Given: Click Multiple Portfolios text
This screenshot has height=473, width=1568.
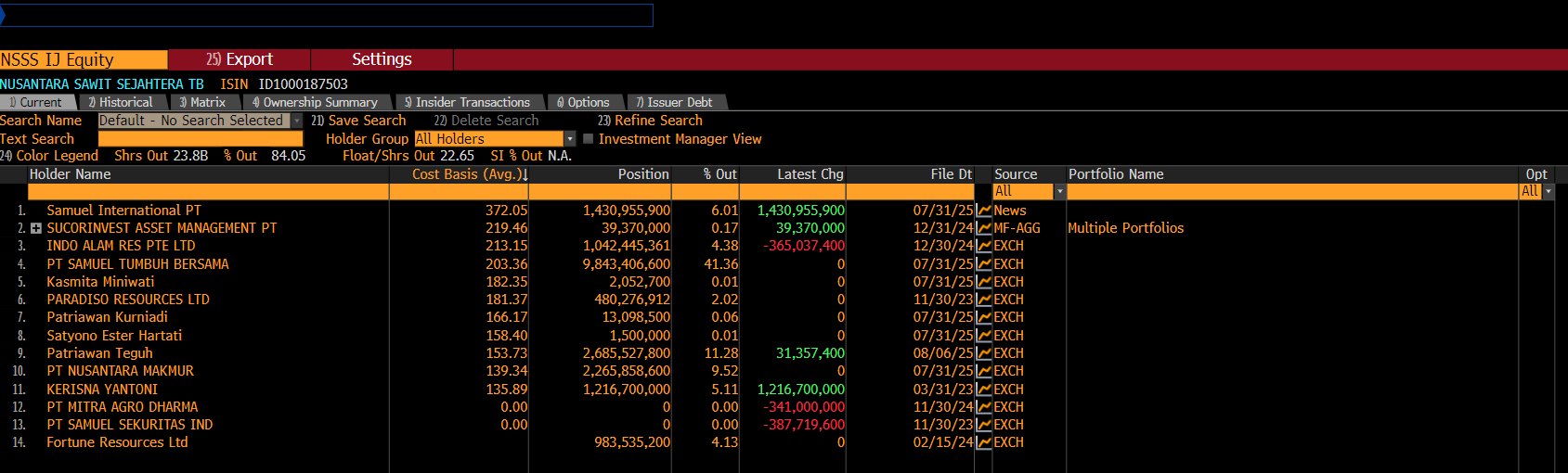Looking at the screenshot, I should click(x=1125, y=228).
